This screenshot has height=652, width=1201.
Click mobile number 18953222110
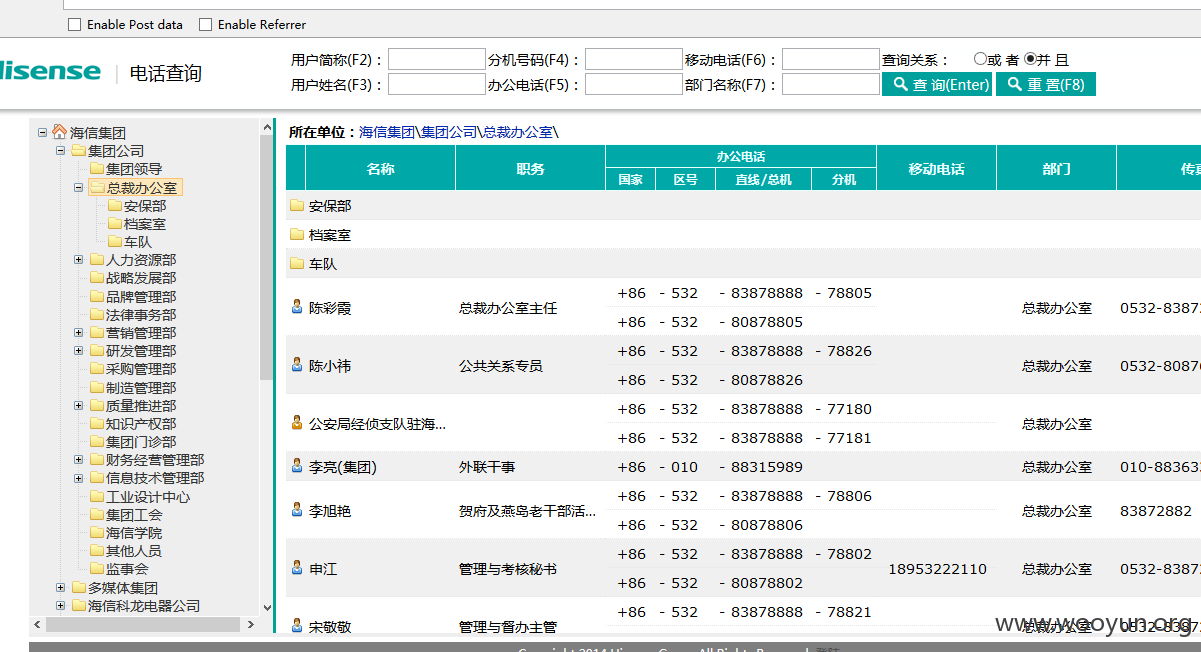pyautogui.click(x=937, y=569)
